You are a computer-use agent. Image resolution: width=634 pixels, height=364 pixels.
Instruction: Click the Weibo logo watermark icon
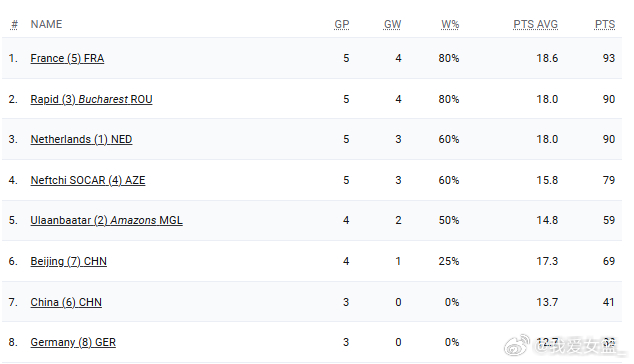[x=517, y=345]
